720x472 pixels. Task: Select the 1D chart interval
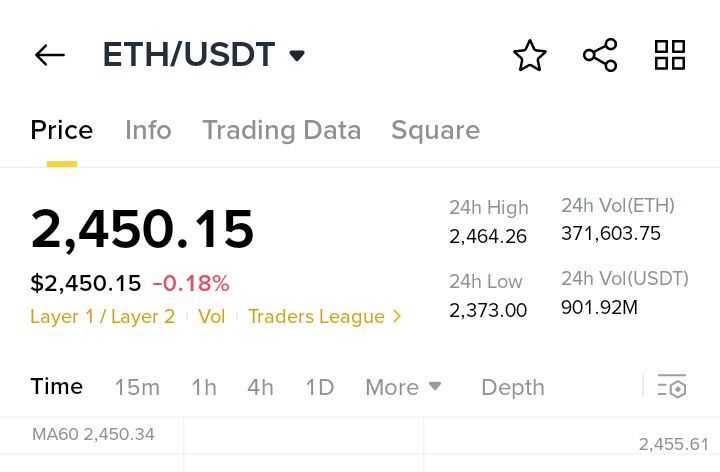(x=319, y=387)
